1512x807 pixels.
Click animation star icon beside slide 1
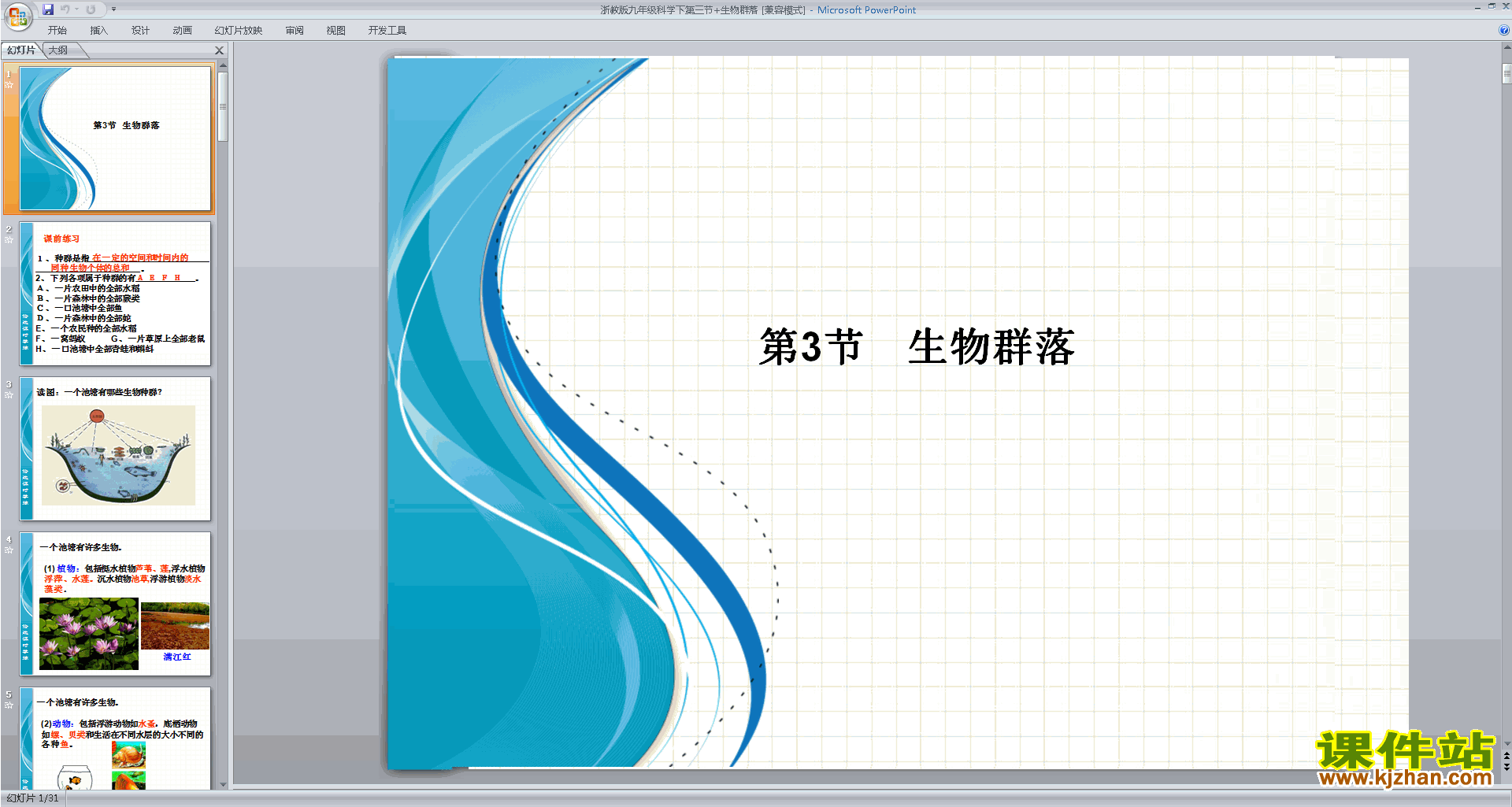[9, 85]
